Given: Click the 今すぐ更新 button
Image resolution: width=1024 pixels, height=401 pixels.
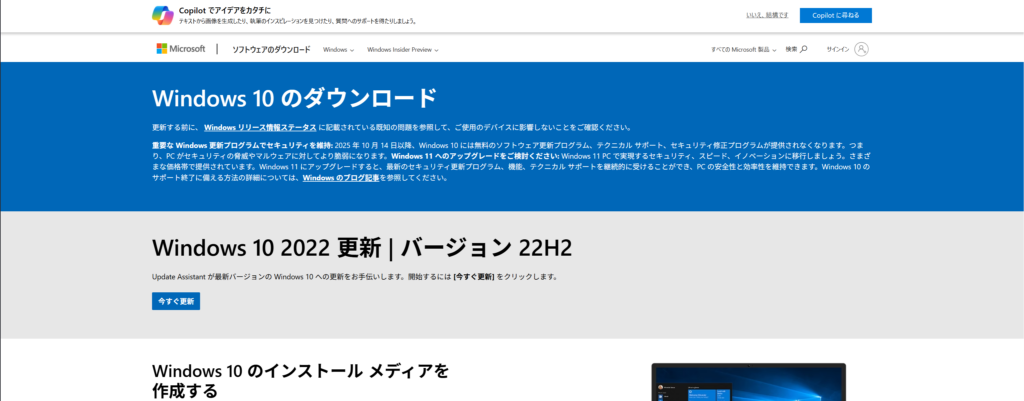Looking at the screenshot, I should point(176,300).
